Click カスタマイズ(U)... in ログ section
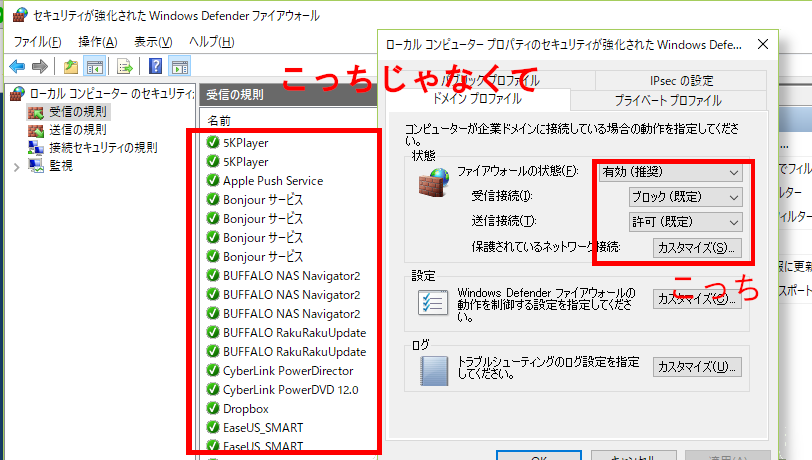 697,367
